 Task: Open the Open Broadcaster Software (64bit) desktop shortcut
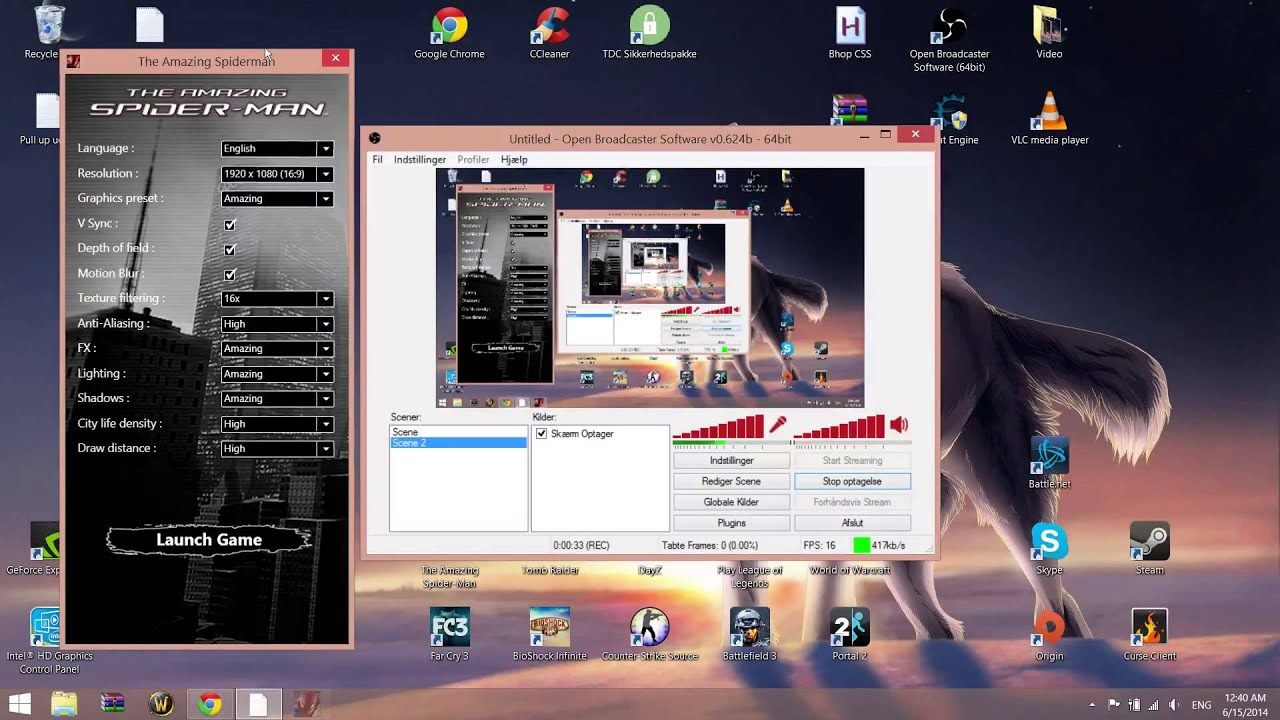coord(949,40)
